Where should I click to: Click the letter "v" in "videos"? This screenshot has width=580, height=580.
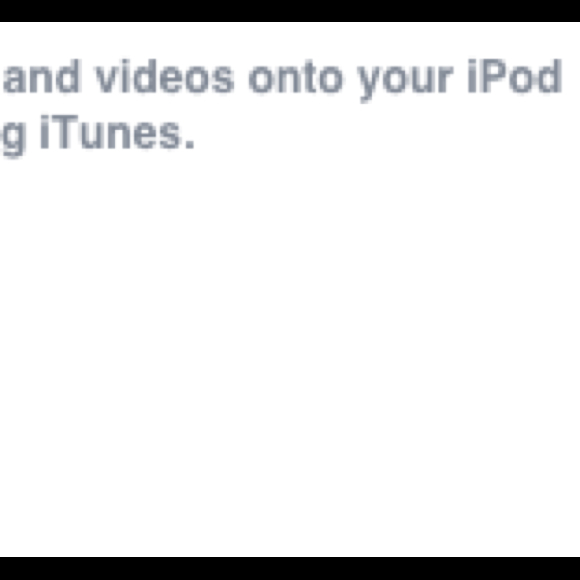pyautogui.click(x=109, y=80)
